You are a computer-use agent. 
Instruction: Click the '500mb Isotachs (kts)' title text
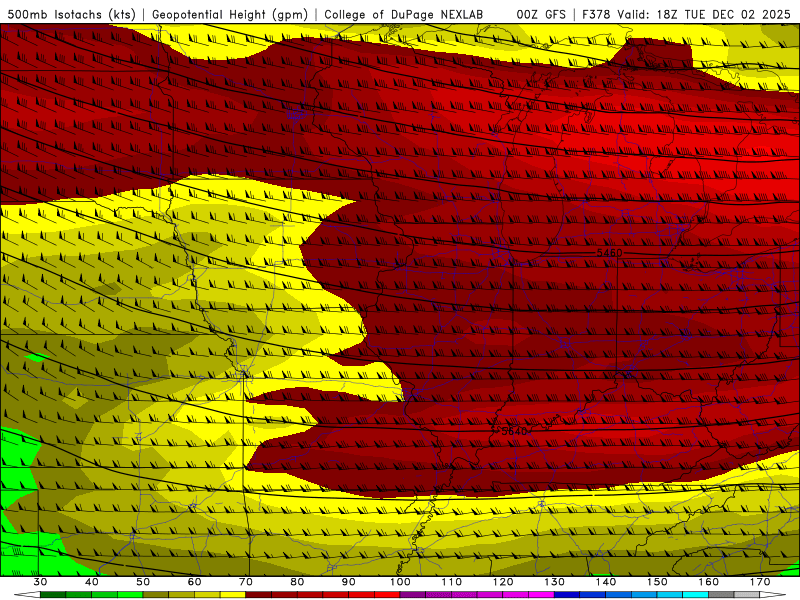tap(71, 14)
